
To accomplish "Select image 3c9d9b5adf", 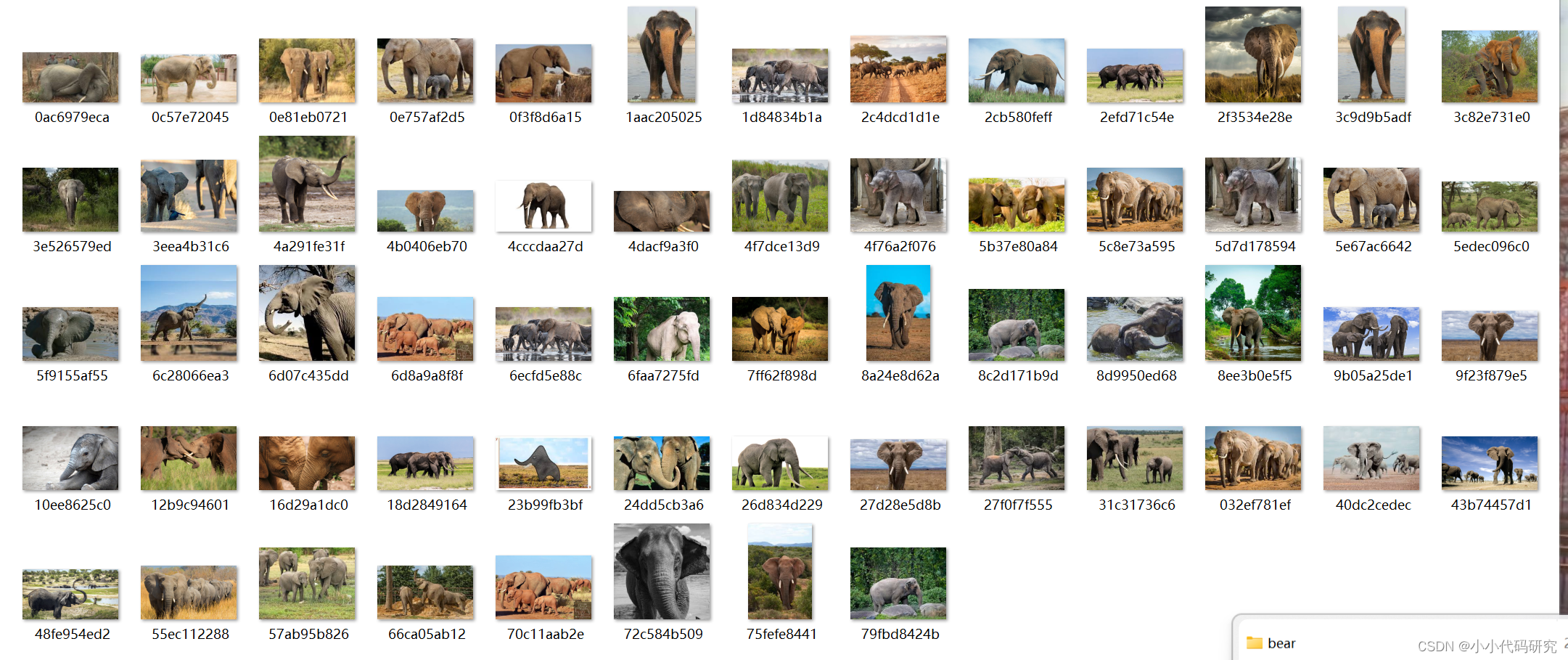I will click(1371, 54).
